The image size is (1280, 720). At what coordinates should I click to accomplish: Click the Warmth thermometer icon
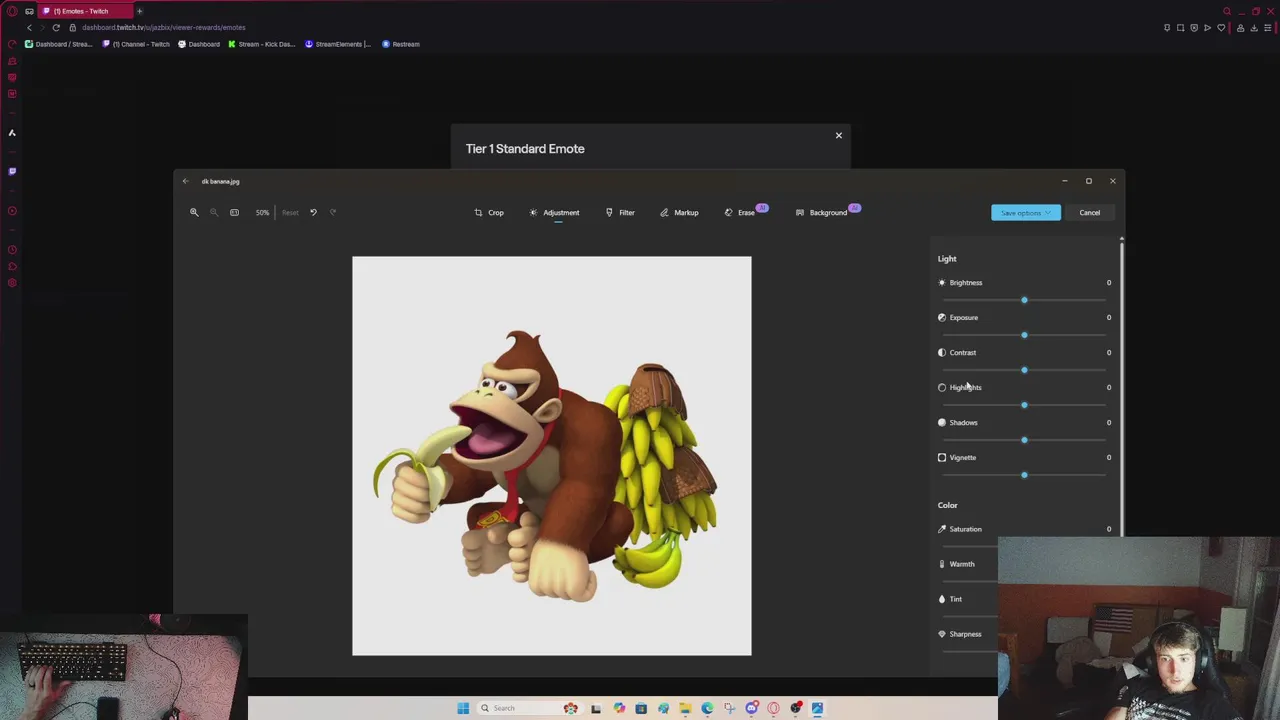(942, 564)
